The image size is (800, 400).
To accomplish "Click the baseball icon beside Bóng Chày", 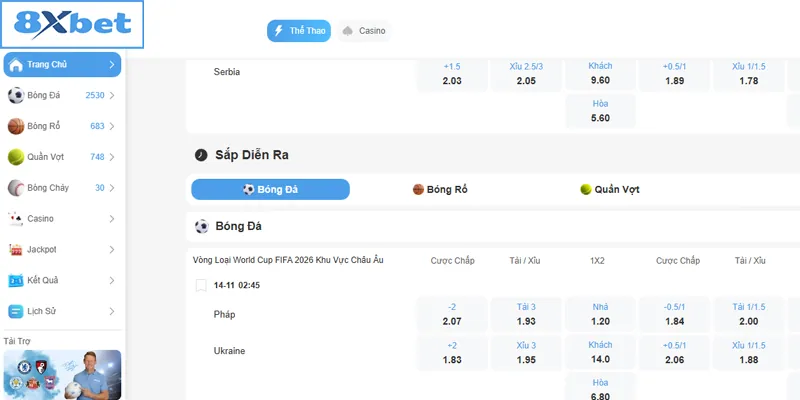I will click(16, 188).
